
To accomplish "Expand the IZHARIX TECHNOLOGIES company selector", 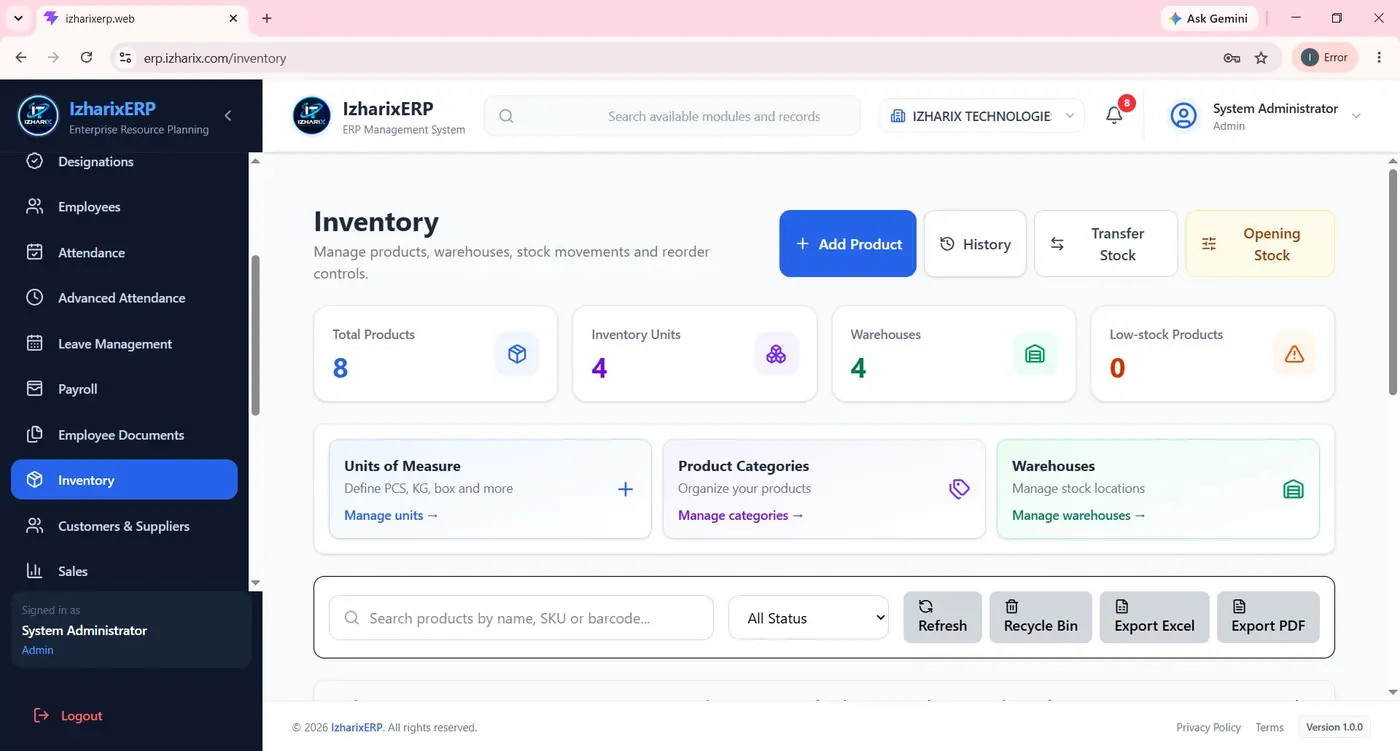I will (982, 116).
